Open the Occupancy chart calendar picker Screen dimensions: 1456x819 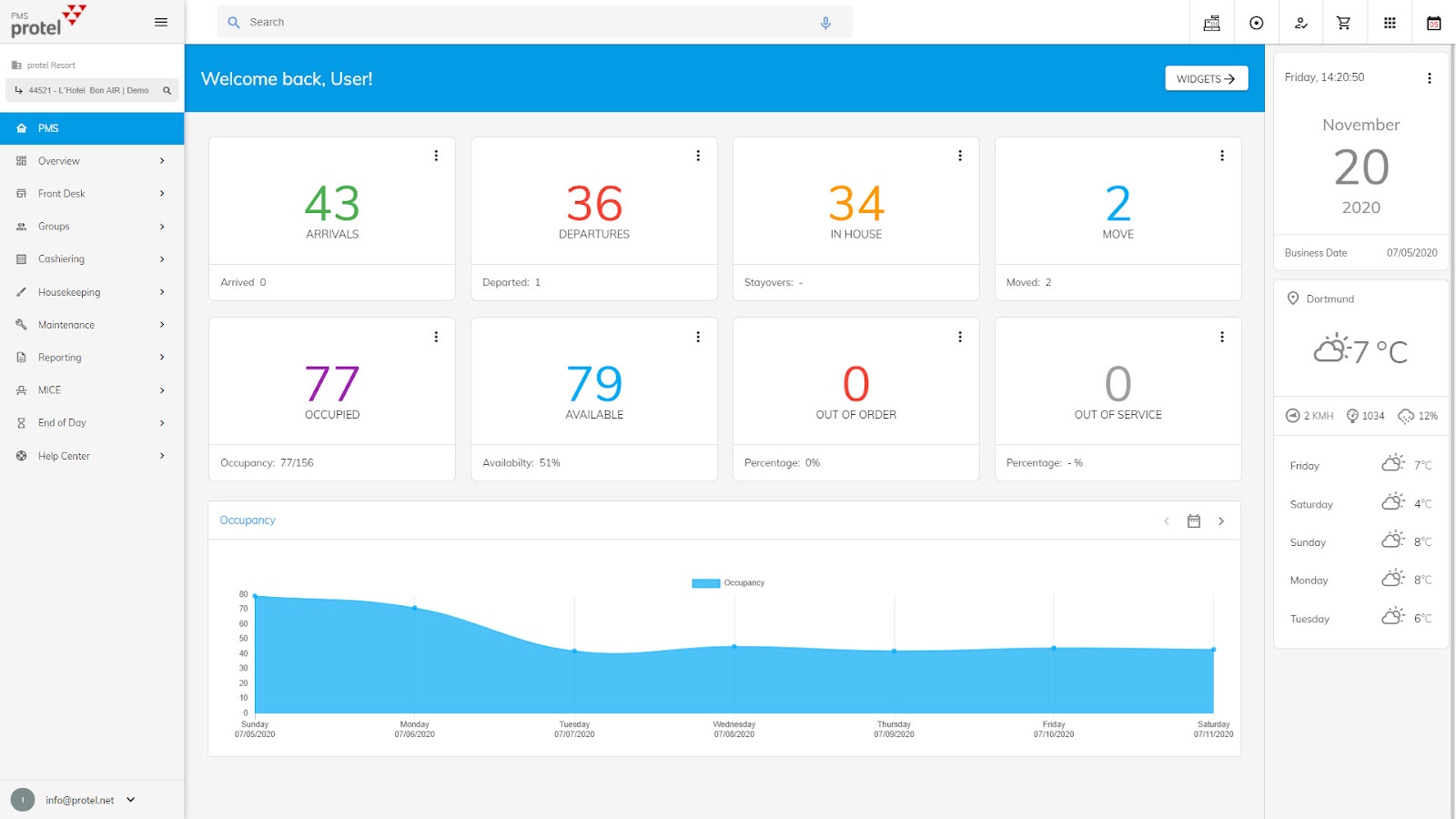pos(1194,521)
